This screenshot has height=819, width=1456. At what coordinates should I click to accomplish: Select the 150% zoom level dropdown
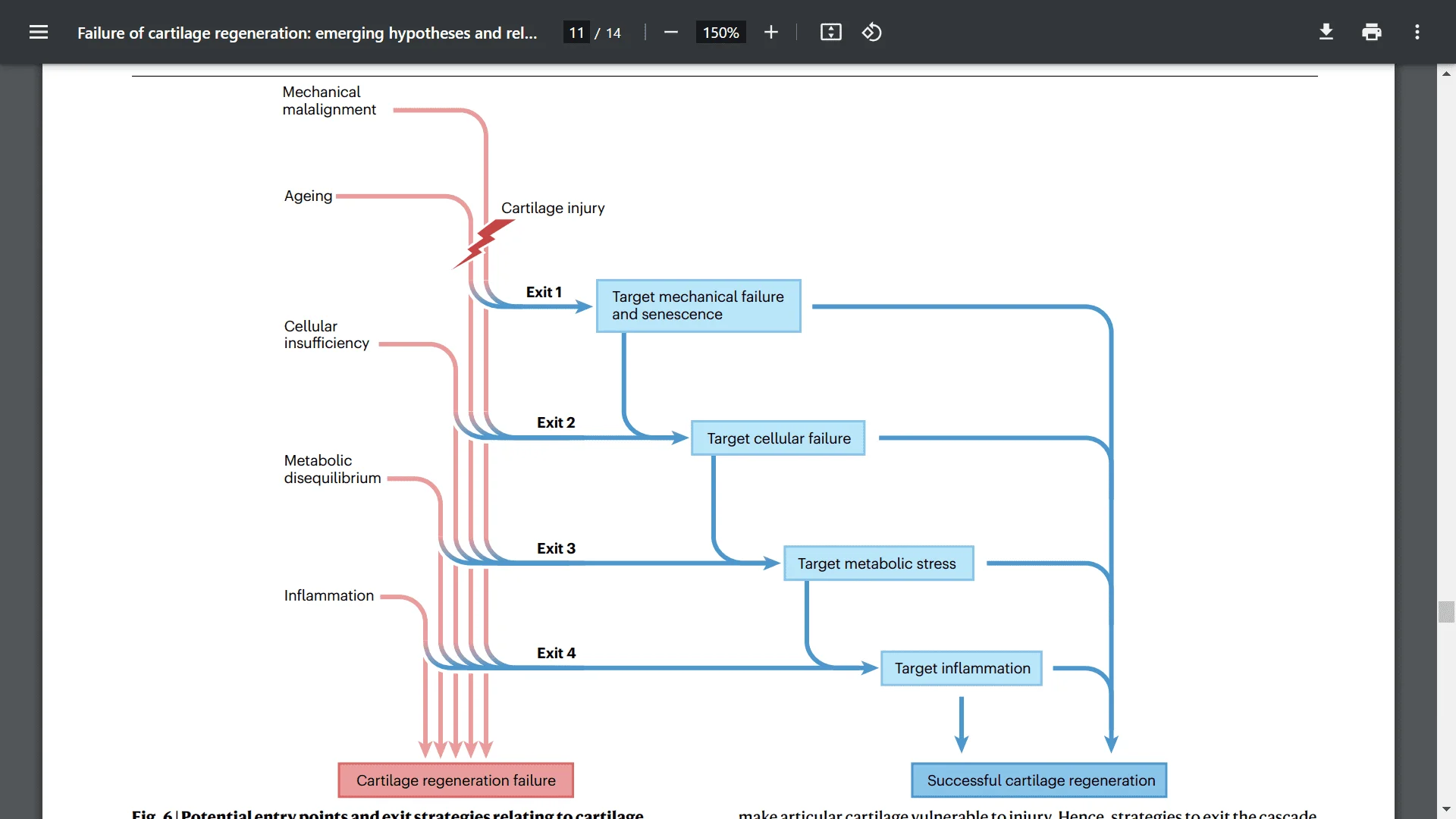coord(719,32)
